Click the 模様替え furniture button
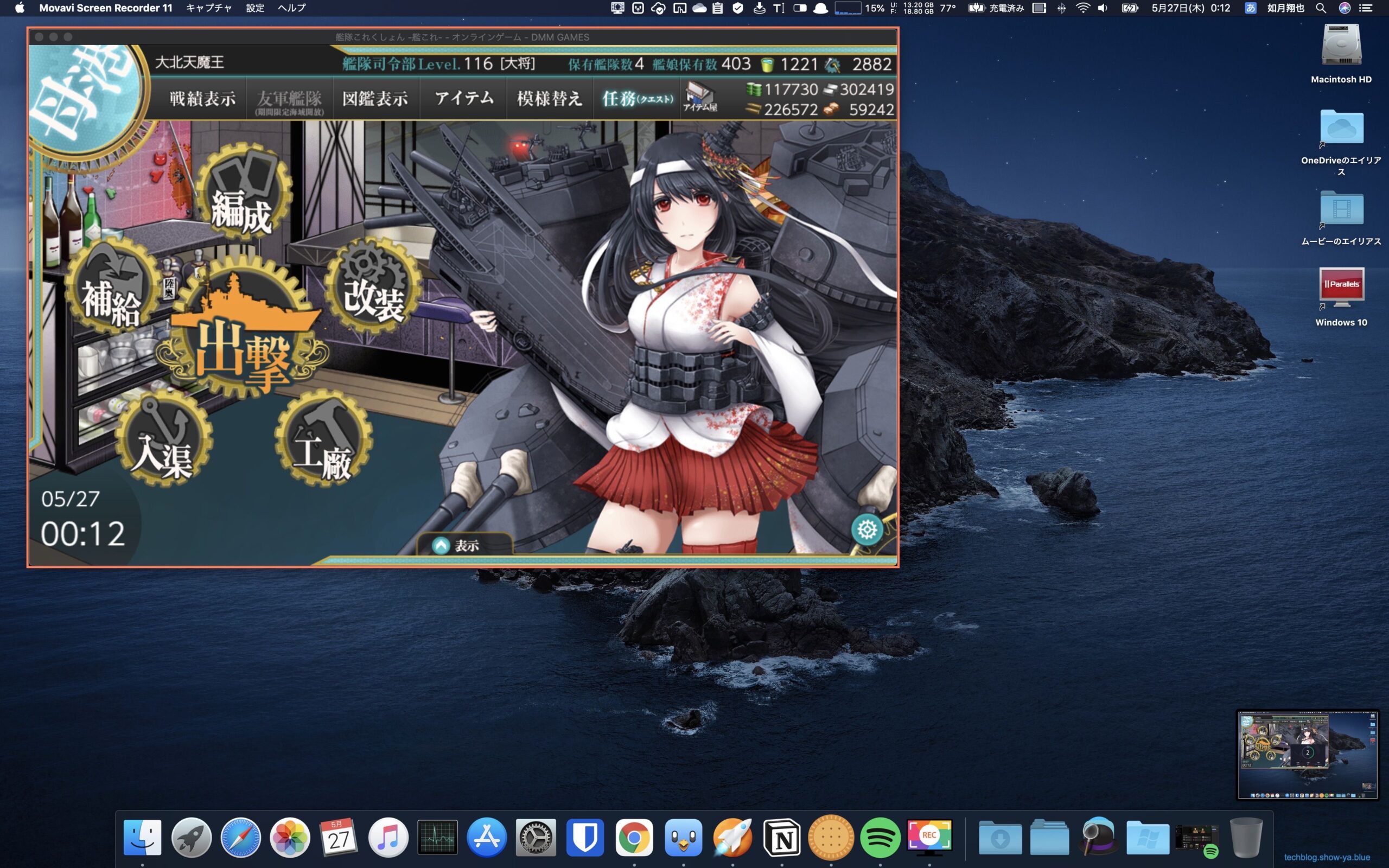1389x868 pixels. [x=549, y=99]
